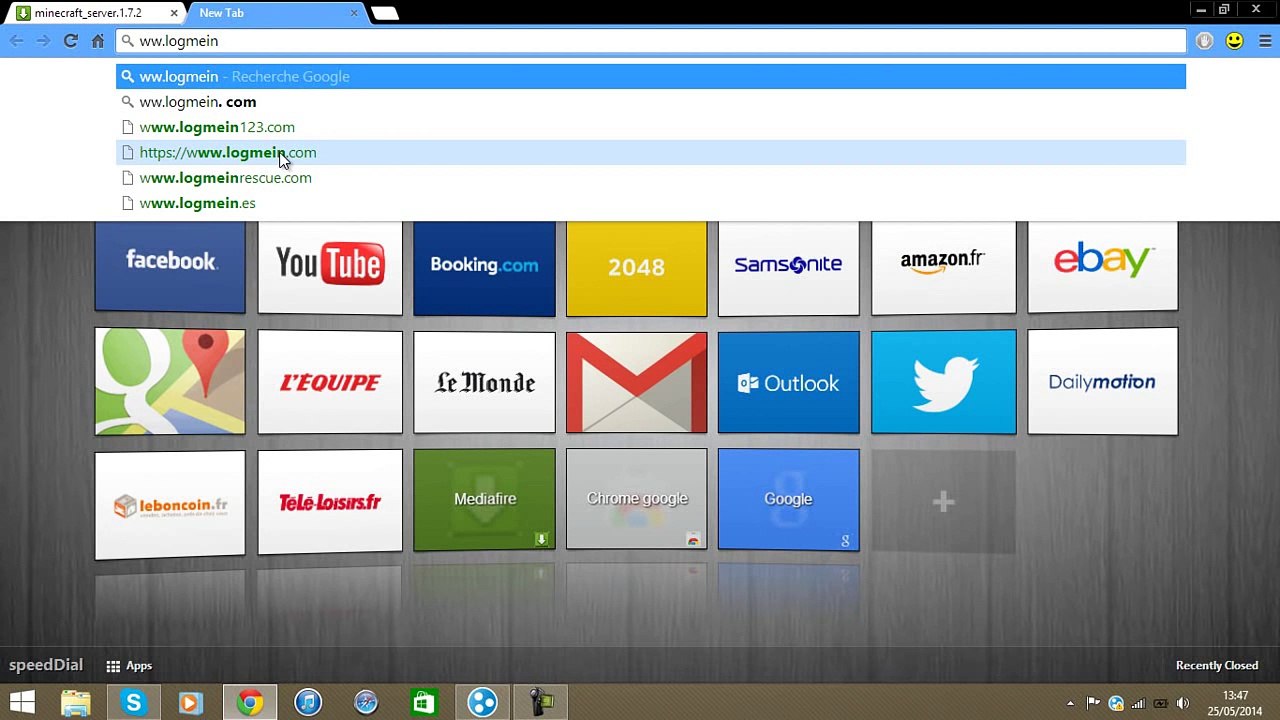1280x720 pixels.
Task: Open the Windows Store from the taskbar
Action: click(x=424, y=703)
